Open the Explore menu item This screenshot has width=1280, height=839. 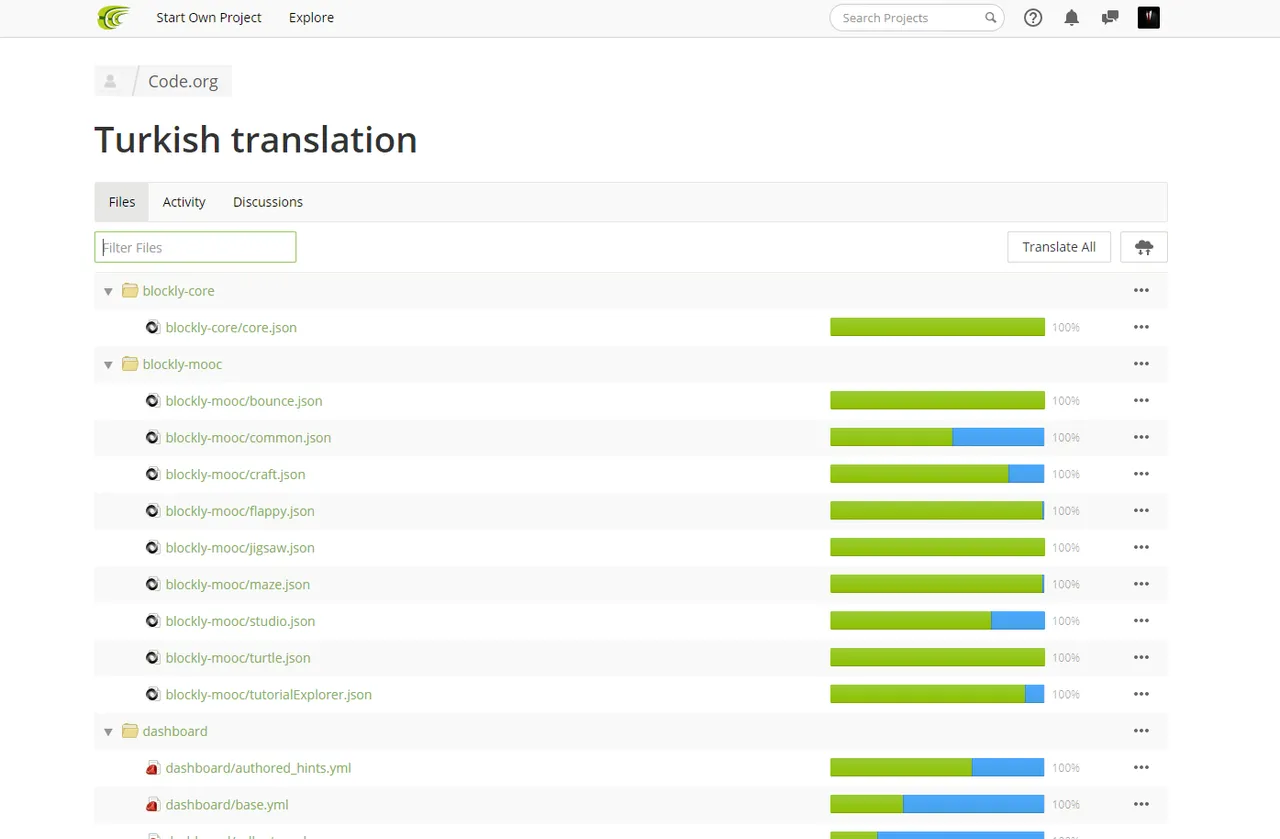[x=311, y=18]
